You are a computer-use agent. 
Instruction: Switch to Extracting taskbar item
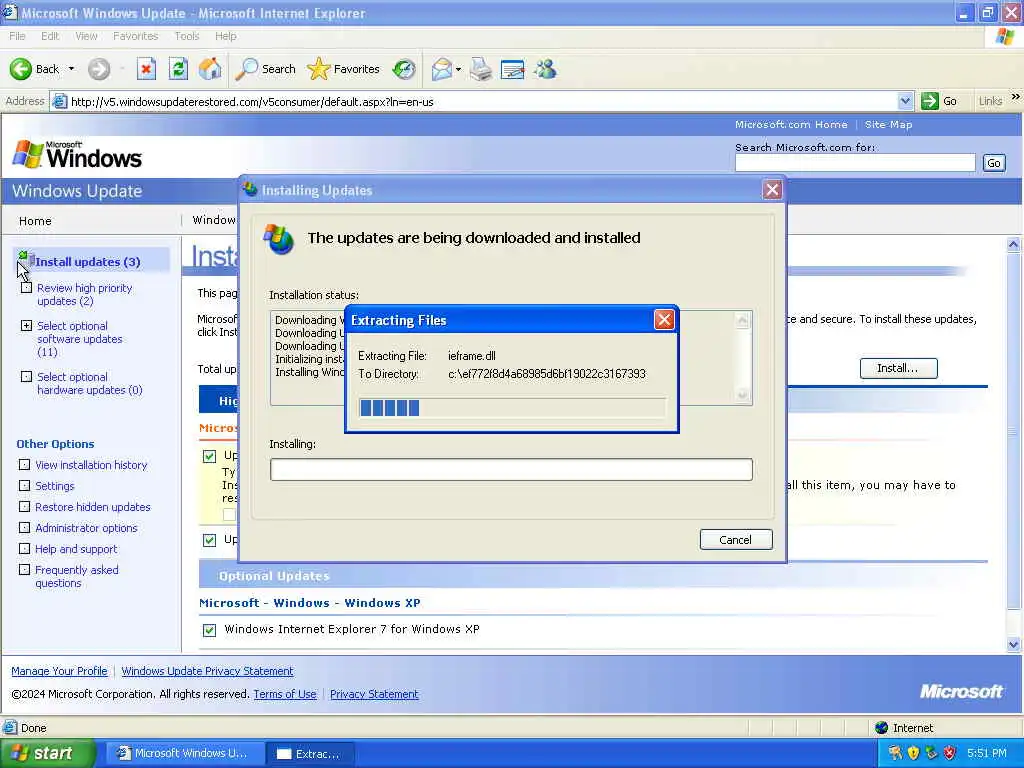[310, 753]
